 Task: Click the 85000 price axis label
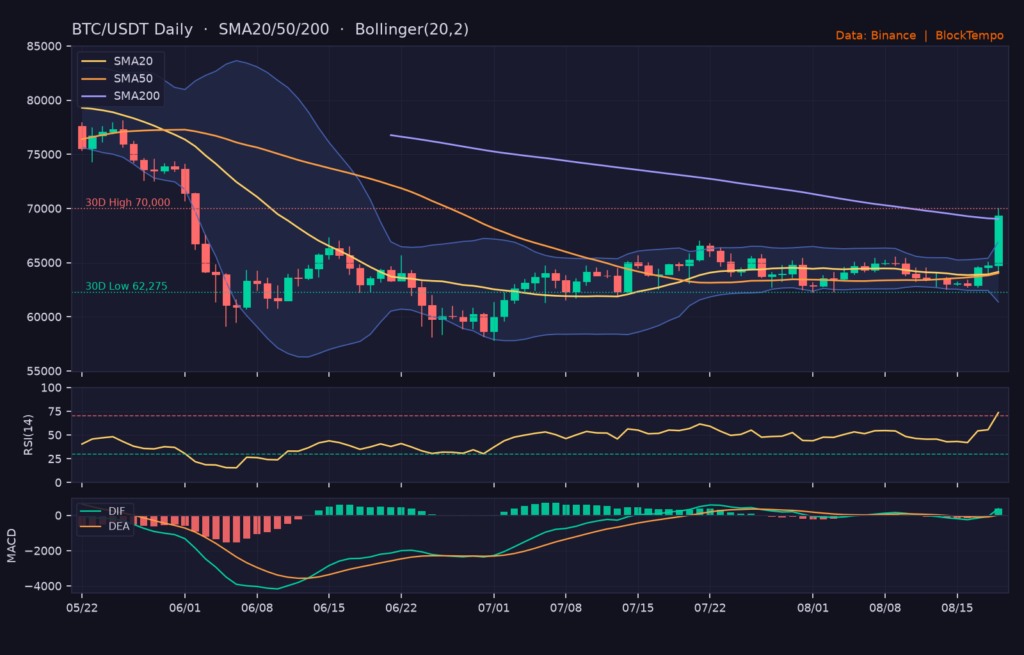click(x=44, y=46)
